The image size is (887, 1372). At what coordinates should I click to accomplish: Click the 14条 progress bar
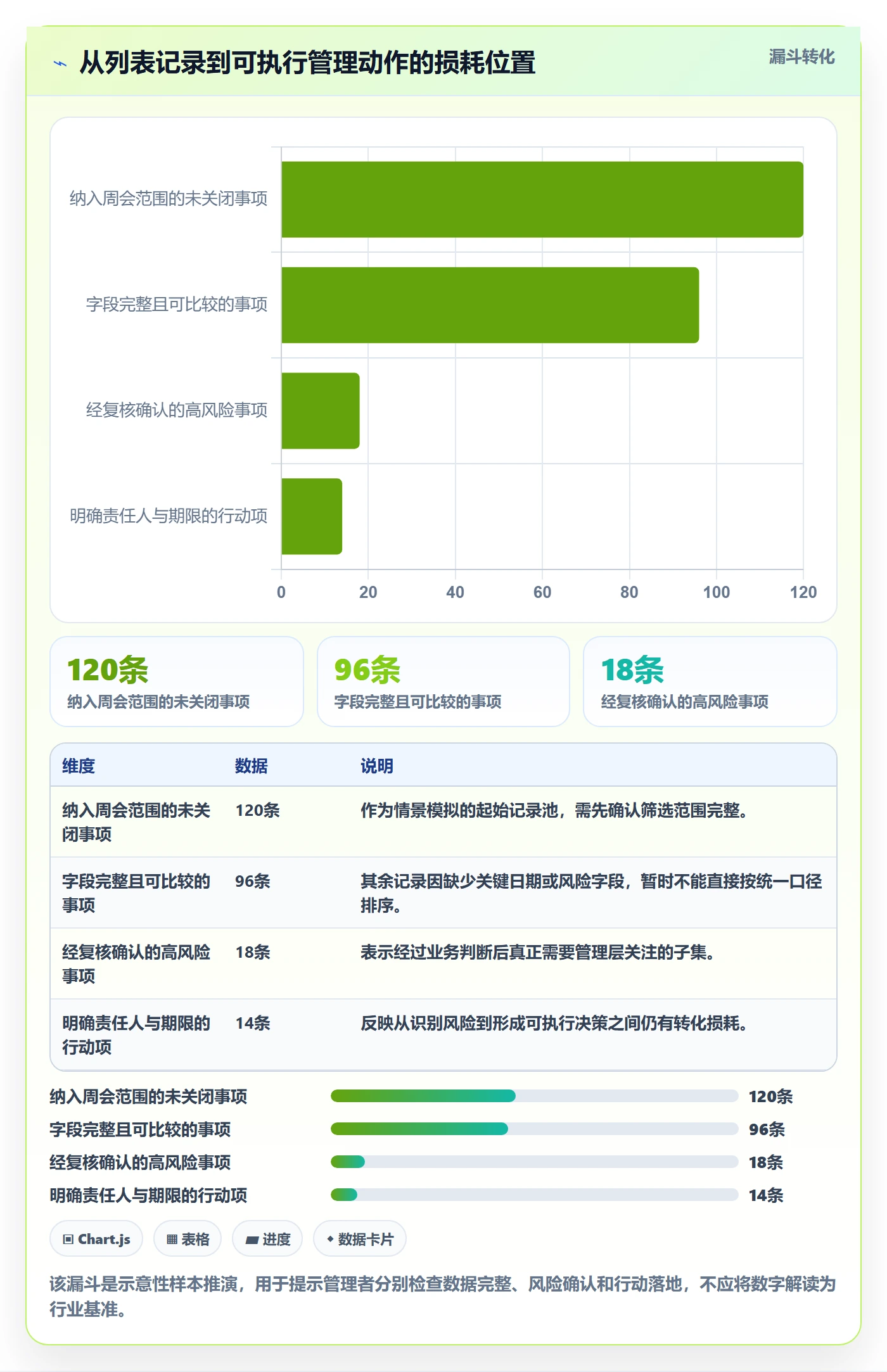[535, 1195]
